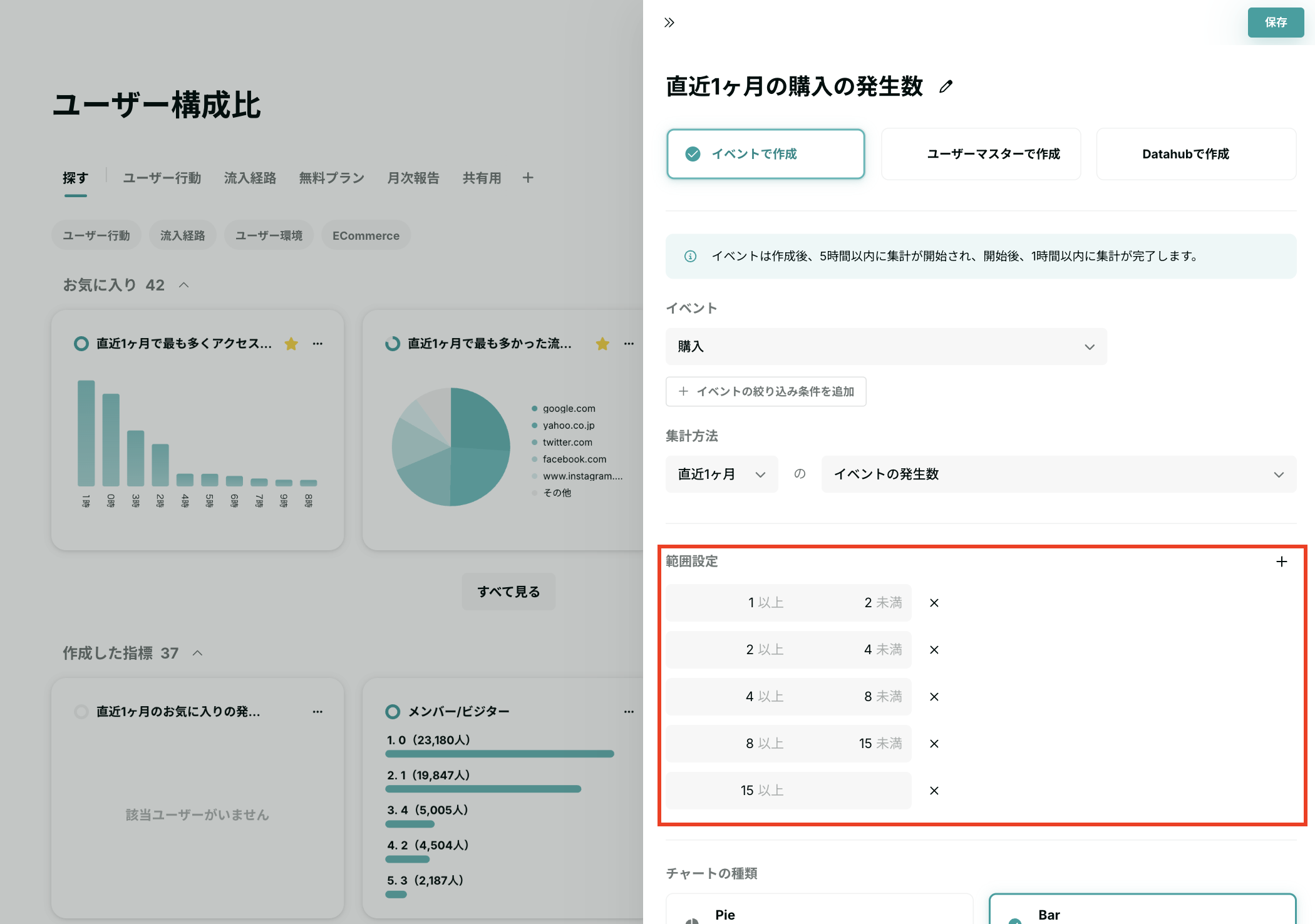
Task: Open the 直近1ヶ月 period dropdown
Action: click(x=721, y=474)
